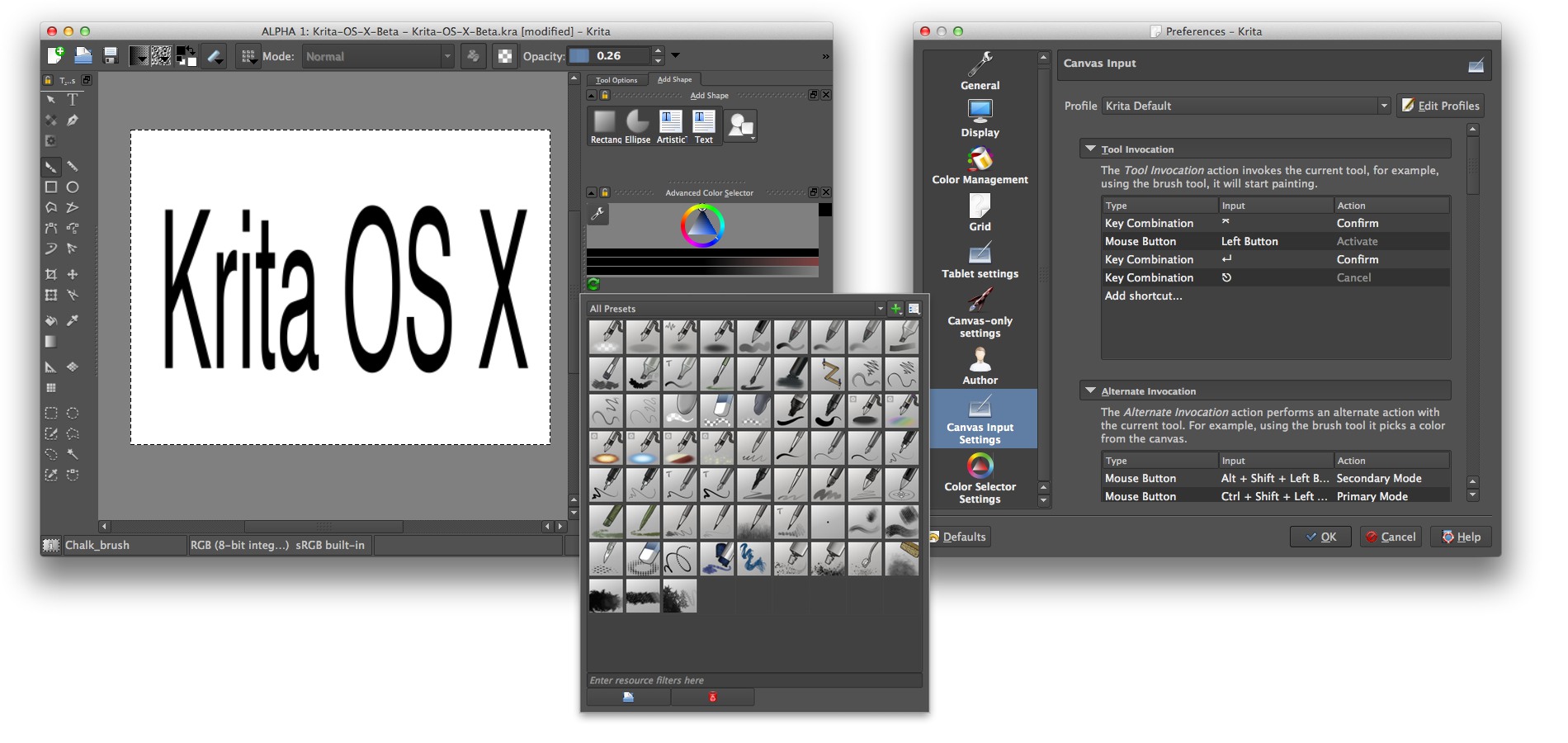Screen dimensions: 1568x743
Task: Float the Add Shape docker
Action: coord(813,95)
